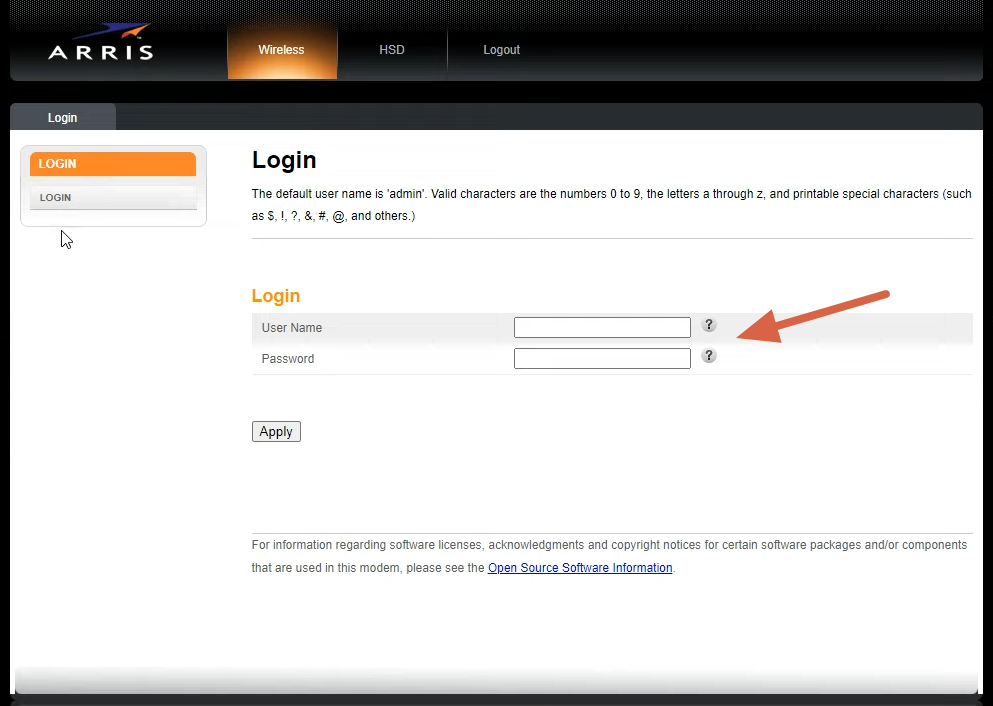Switch to the HSD tab
Screen dimensions: 993x706
[391, 49]
